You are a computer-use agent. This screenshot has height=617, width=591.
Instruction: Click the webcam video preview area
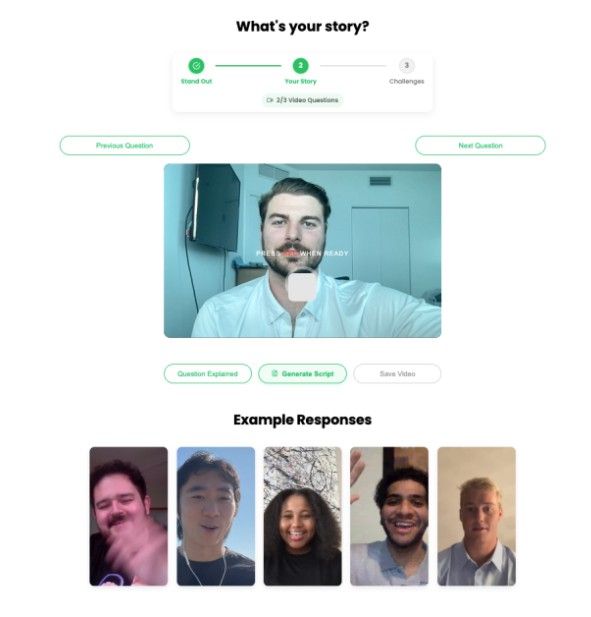click(302, 251)
